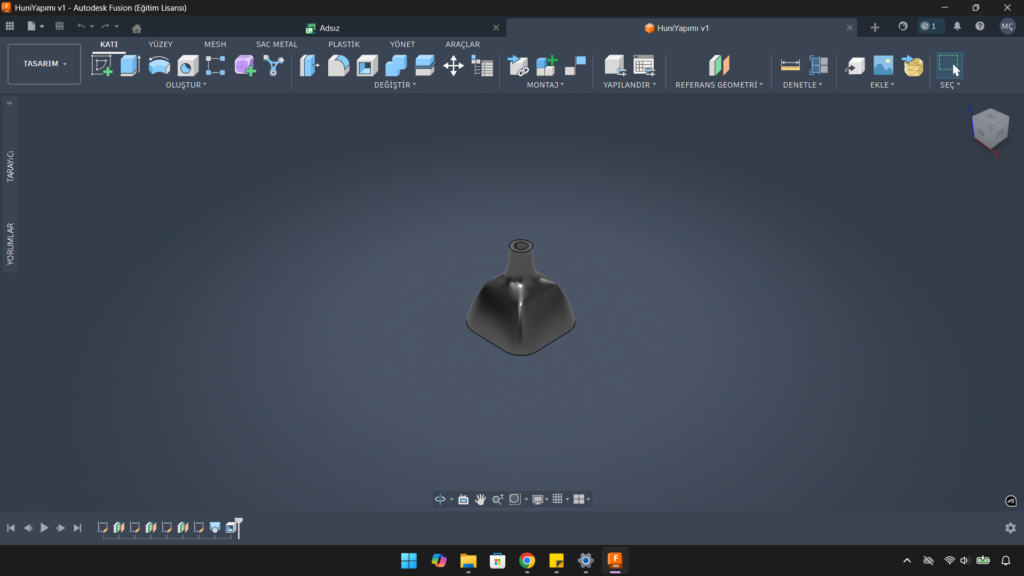Click the ViewCube in the corner
Viewport: 1024px width, 576px height.
coord(989,127)
